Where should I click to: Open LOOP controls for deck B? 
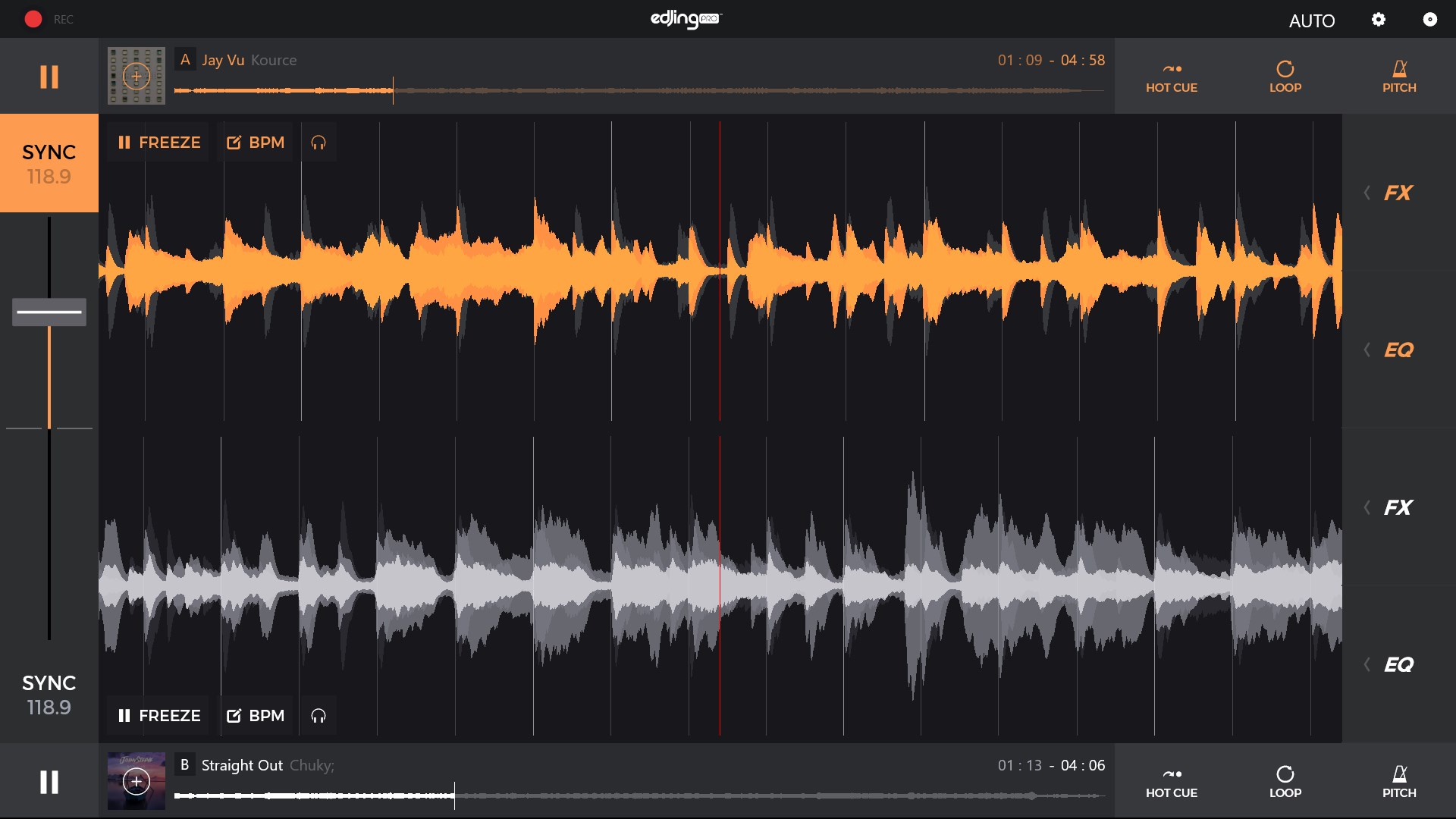tap(1285, 781)
